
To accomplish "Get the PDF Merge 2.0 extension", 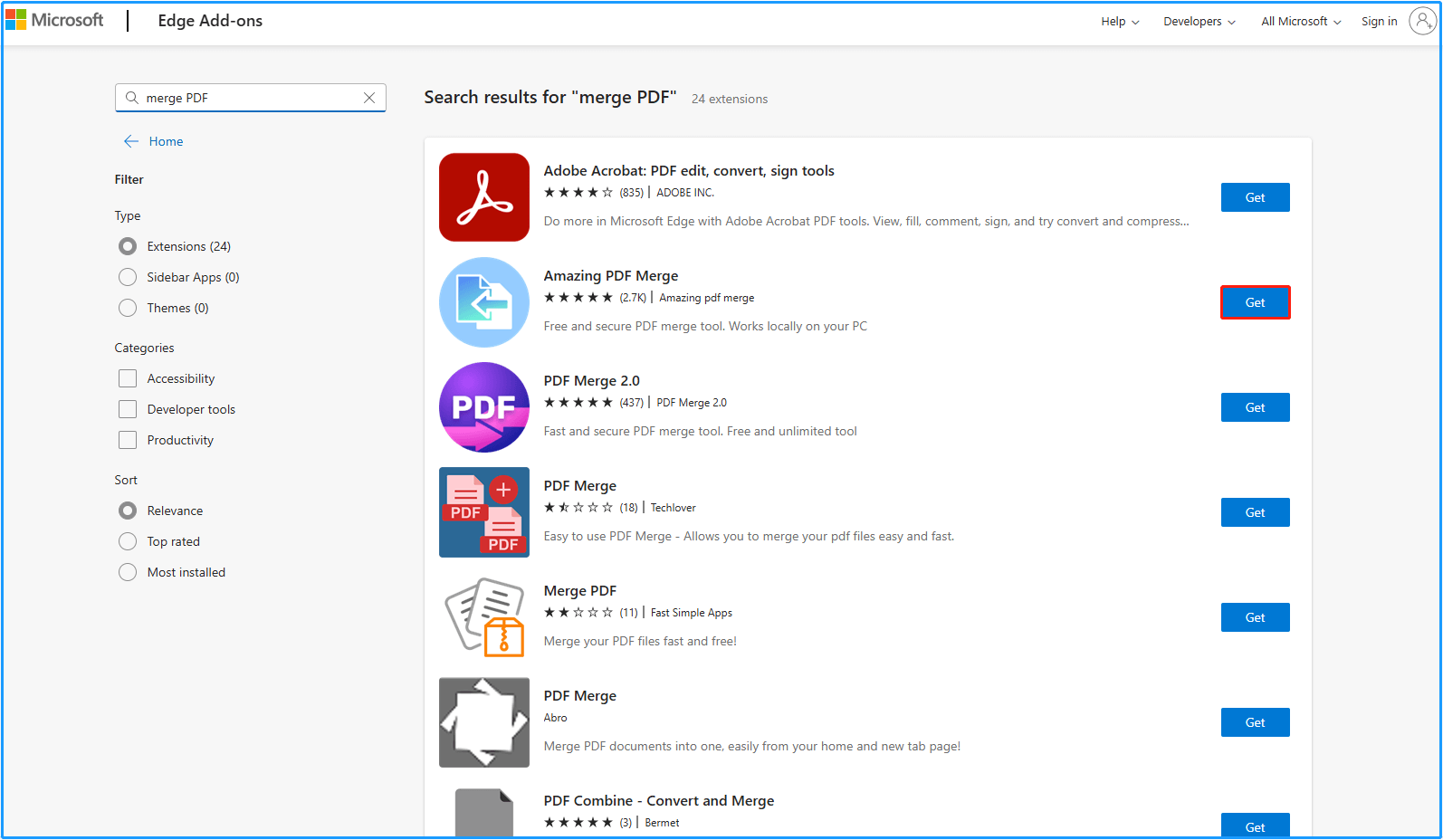I will point(1255,407).
